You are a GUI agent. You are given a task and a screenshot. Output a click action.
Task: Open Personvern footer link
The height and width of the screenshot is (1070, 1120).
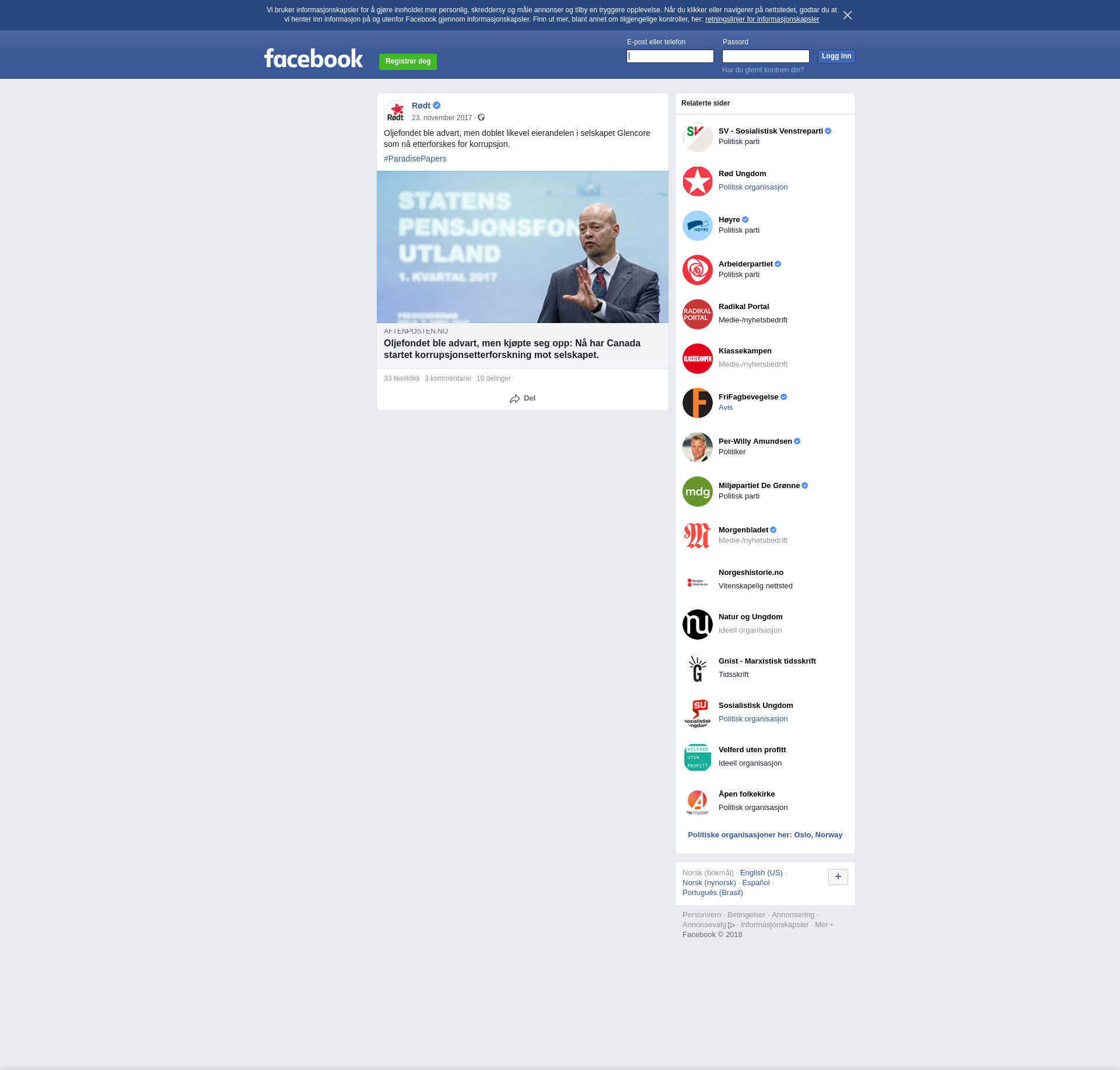coord(702,915)
